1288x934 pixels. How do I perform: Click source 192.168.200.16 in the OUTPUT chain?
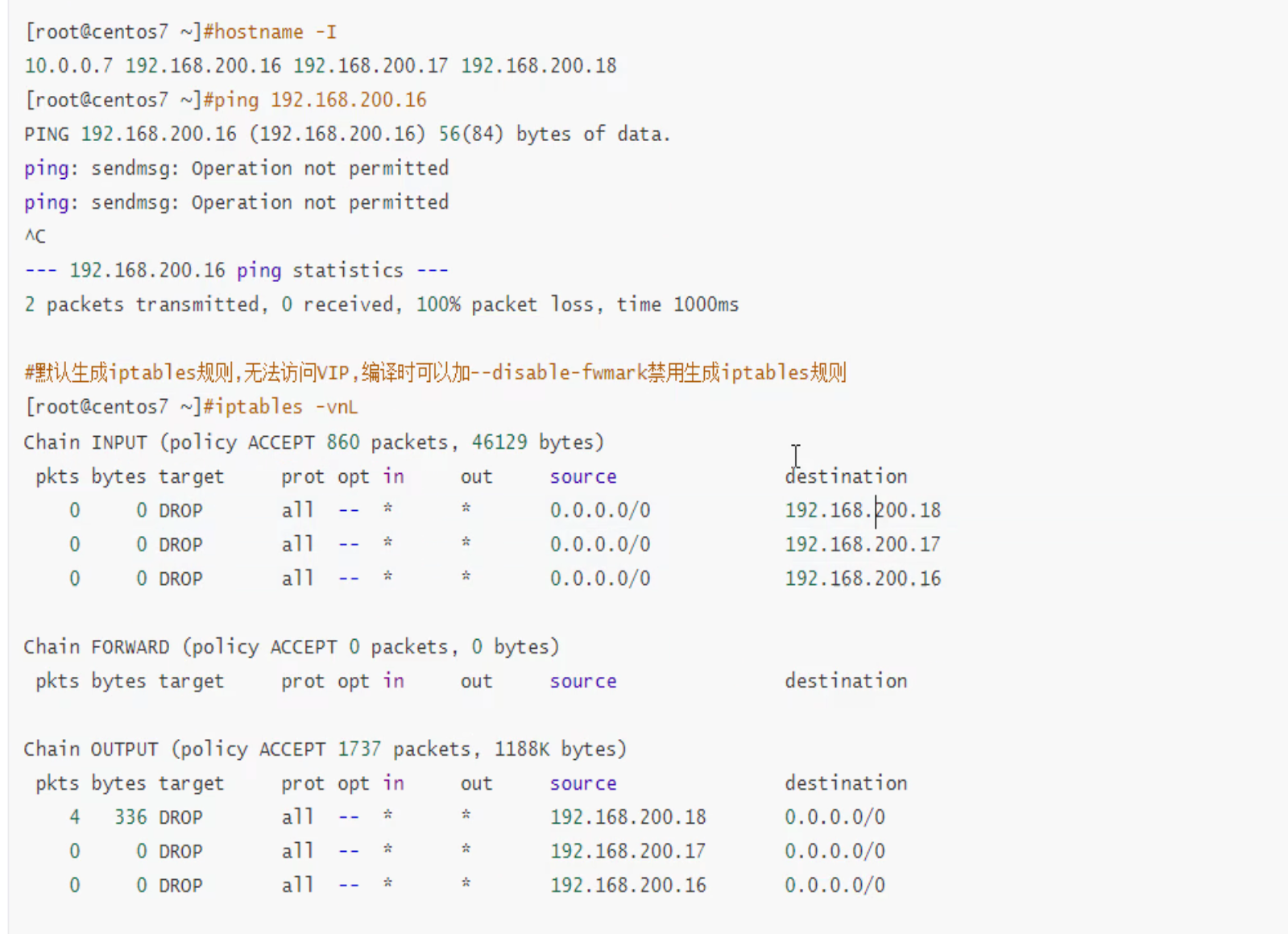[628, 886]
